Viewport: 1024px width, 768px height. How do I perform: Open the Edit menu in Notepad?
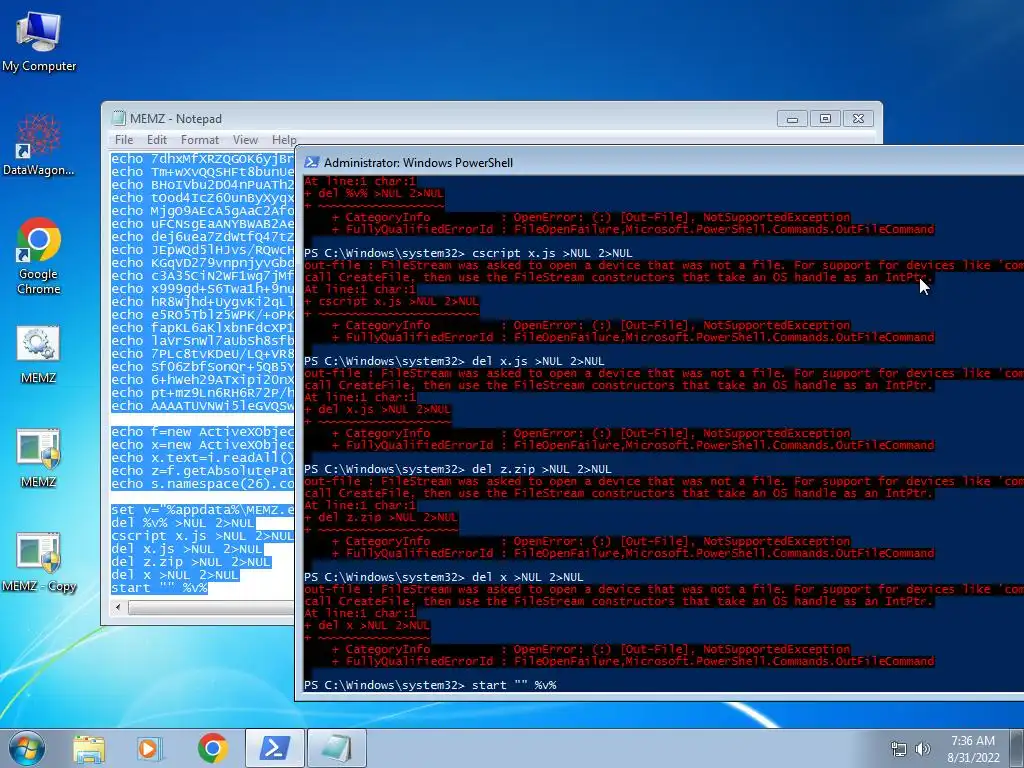(157, 140)
